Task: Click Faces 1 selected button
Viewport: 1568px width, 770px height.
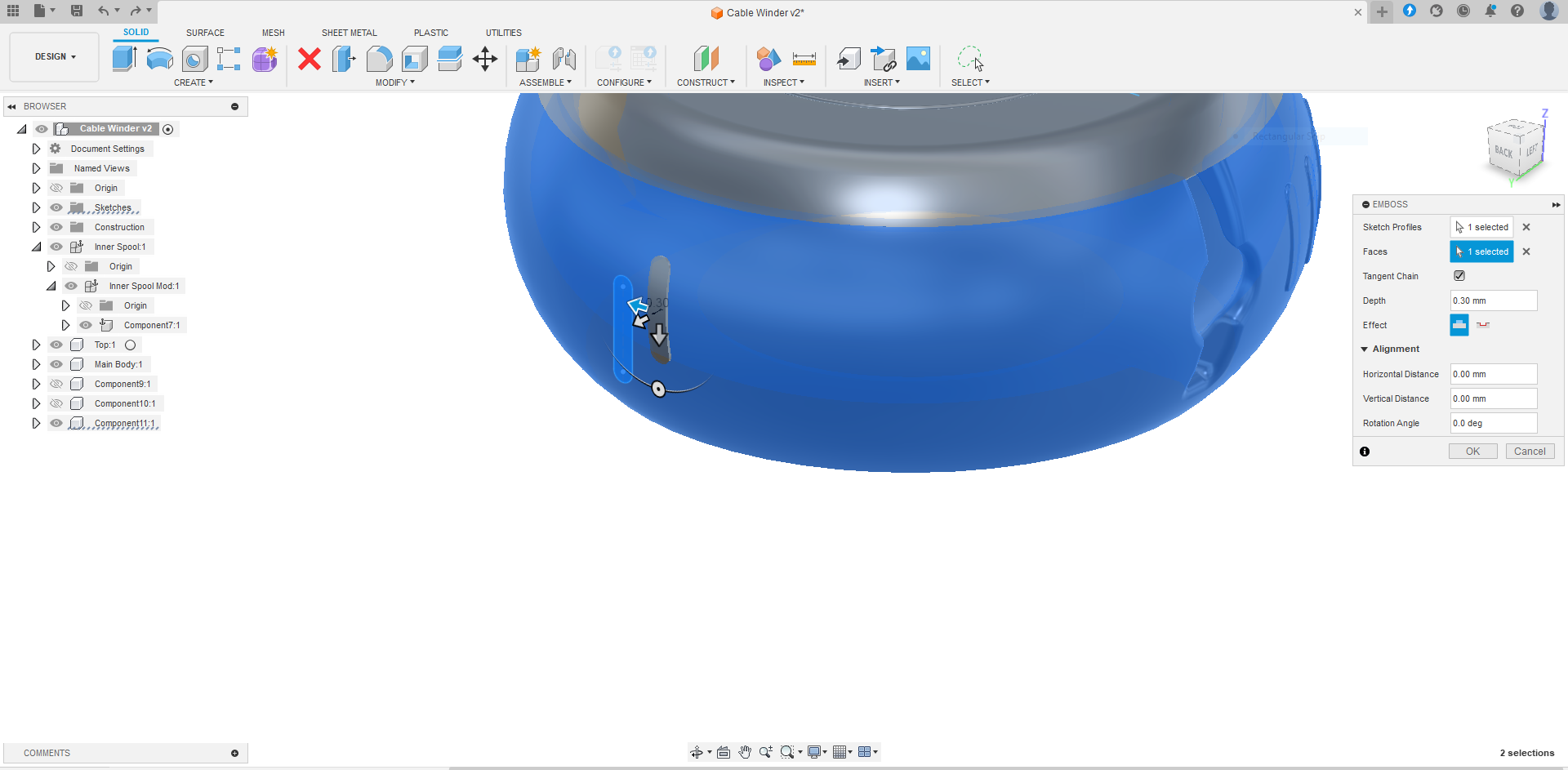Action: (1481, 251)
